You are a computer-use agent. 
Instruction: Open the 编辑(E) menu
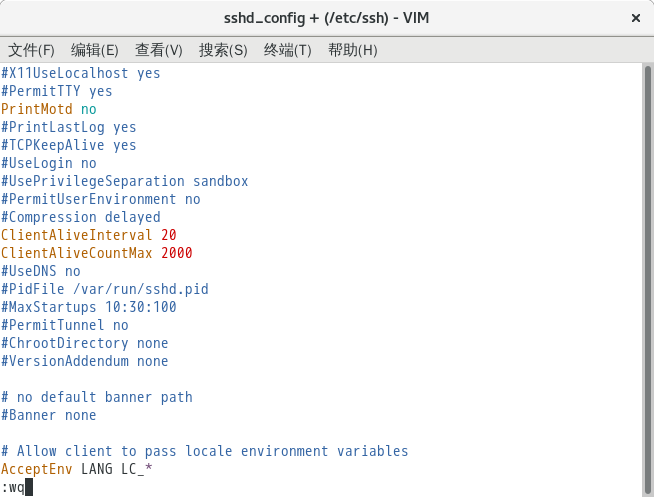94,50
